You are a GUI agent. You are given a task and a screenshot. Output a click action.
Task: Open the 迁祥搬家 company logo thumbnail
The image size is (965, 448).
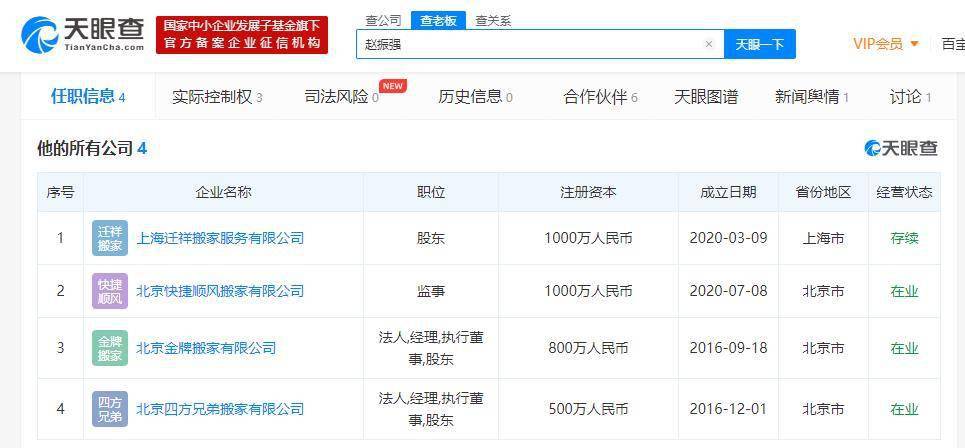point(110,238)
